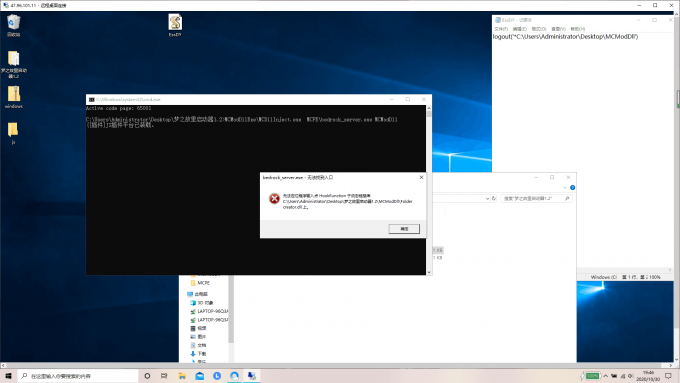Open cloud app icon on taskbar
Image resolution: width=680 pixels, height=383 pixels.
[234, 376]
